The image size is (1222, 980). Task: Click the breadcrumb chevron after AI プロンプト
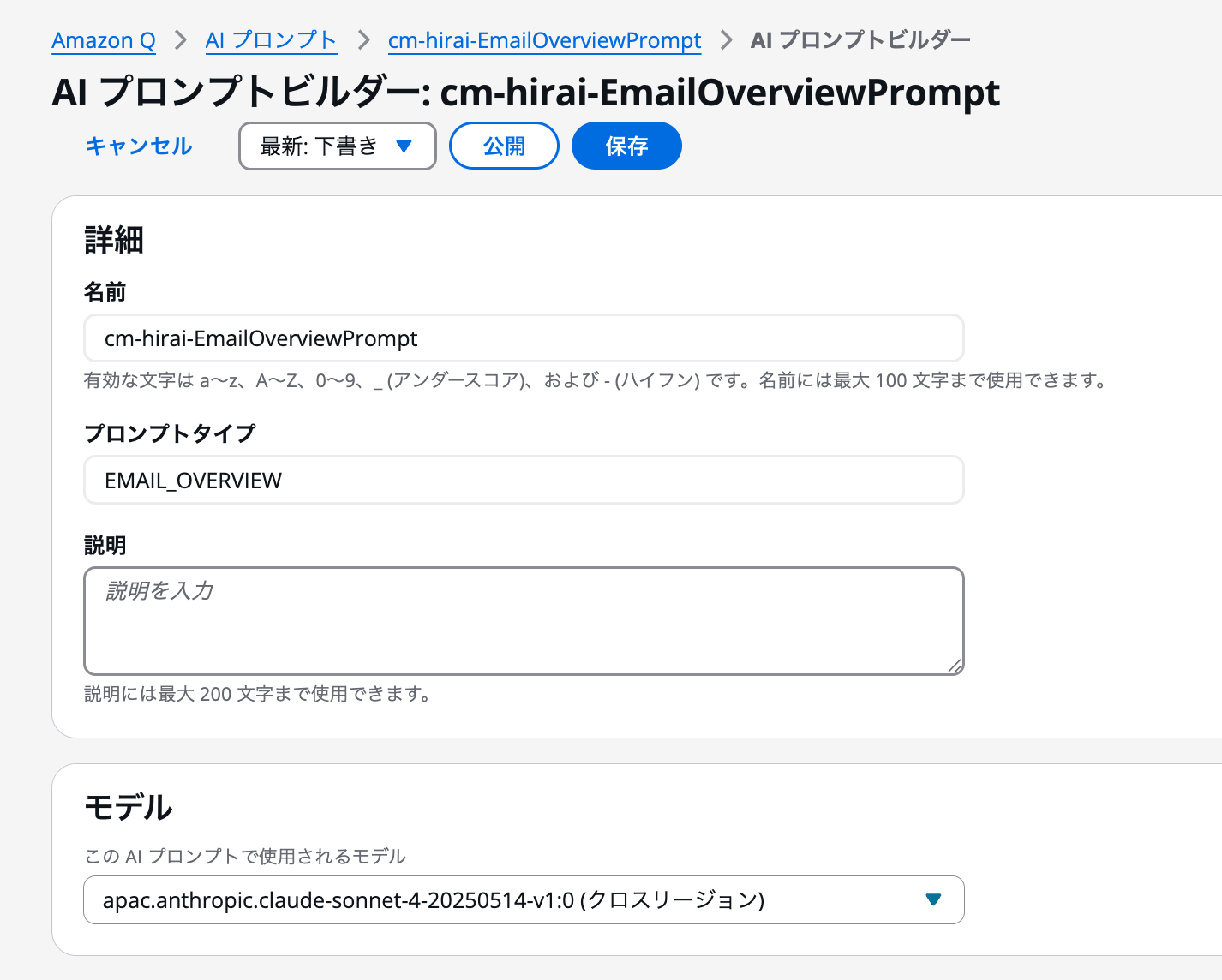pyautogui.click(x=363, y=40)
